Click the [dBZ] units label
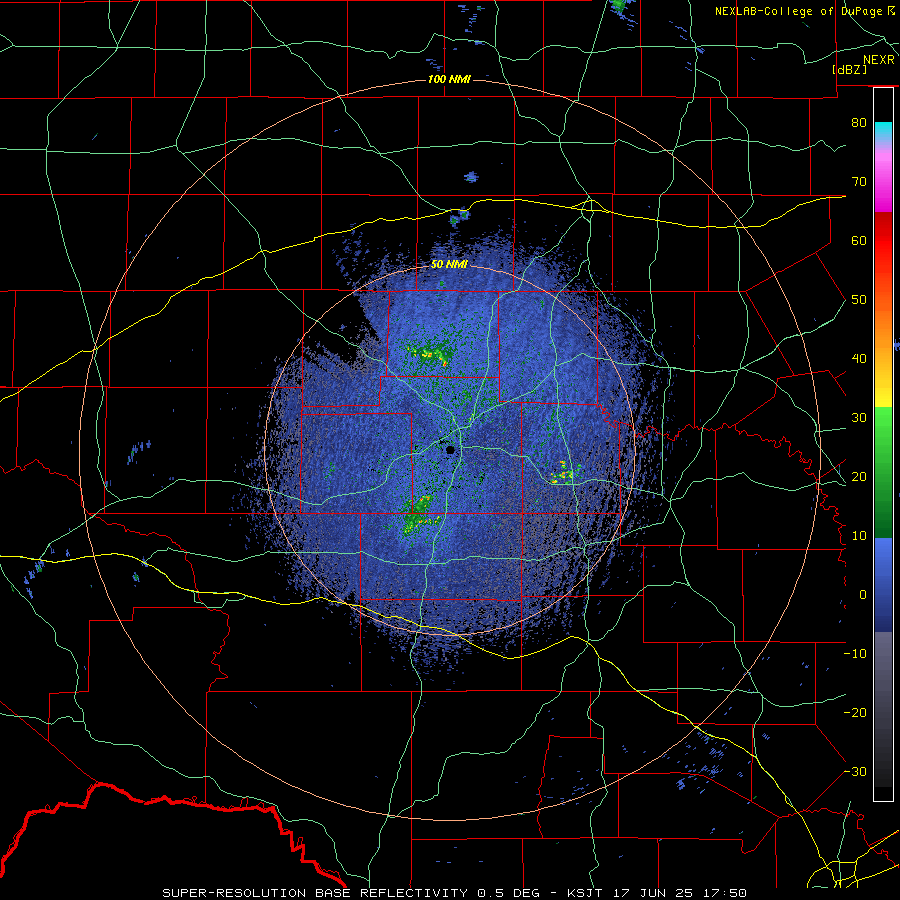Screen dimensions: 900x900 [x=849, y=69]
